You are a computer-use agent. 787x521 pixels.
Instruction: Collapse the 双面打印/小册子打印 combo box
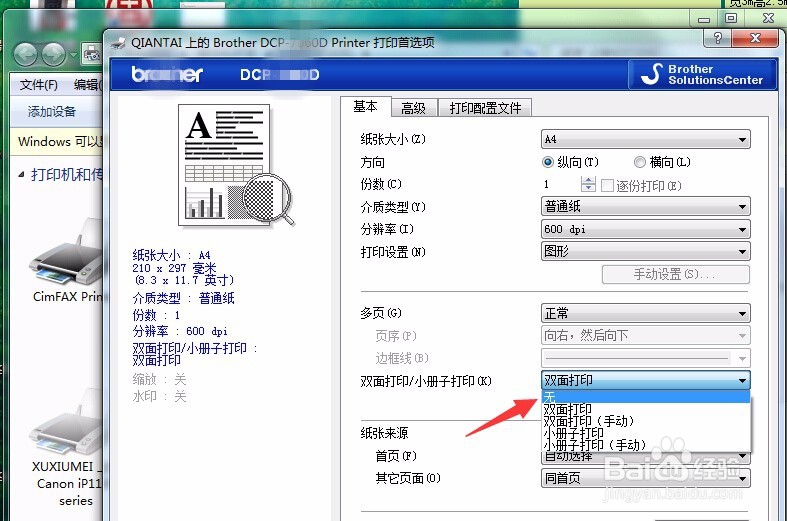coord(645,380)
